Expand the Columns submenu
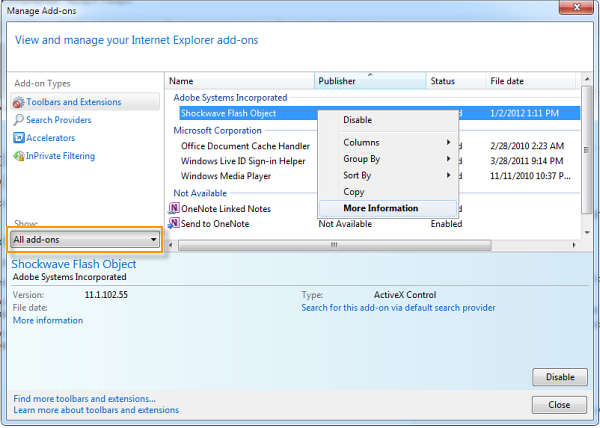The height and width of the screenshot is (428, 600). pos(386,143)
